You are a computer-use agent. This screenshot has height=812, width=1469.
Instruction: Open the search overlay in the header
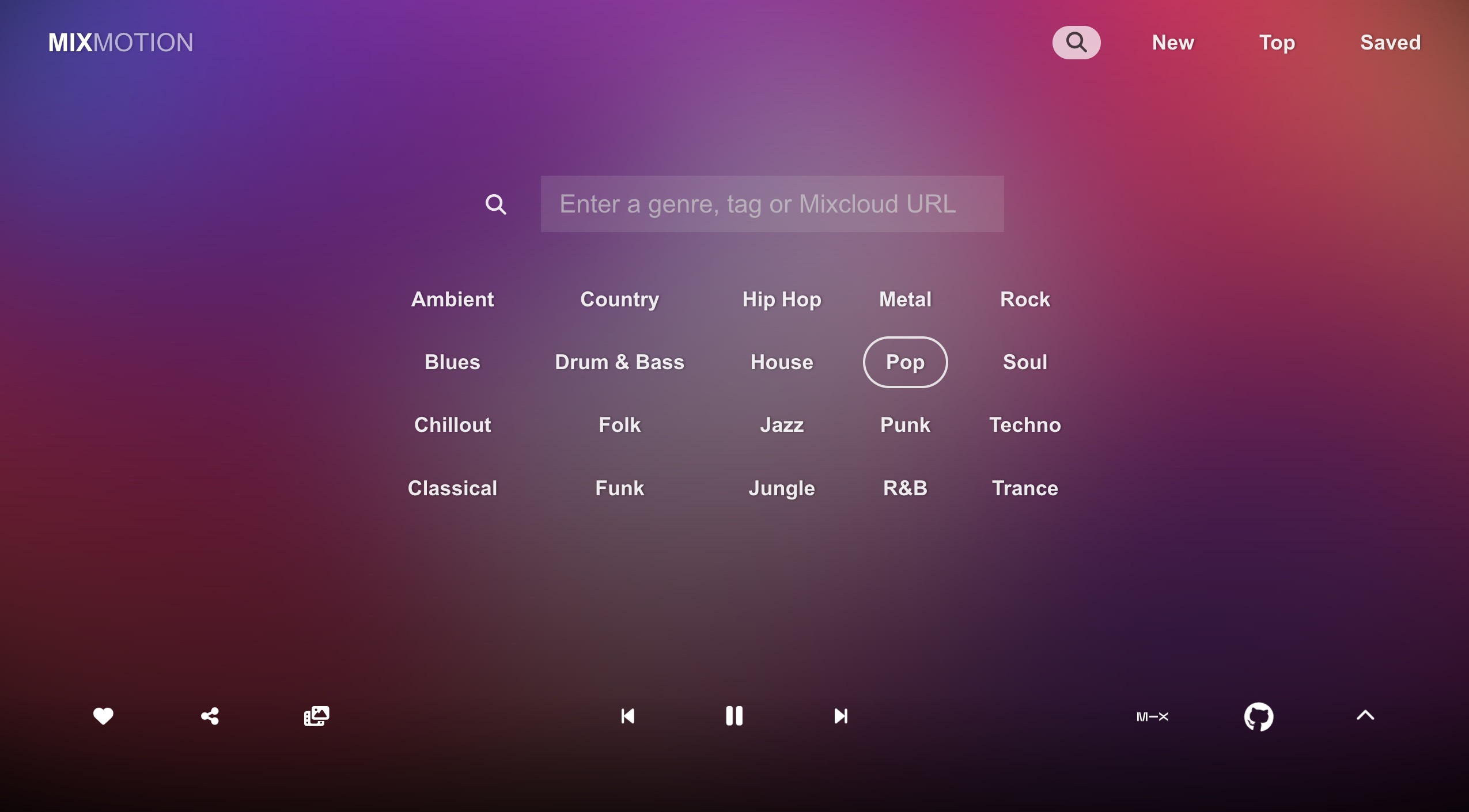pyautogui.click(x=1076, y=42)
